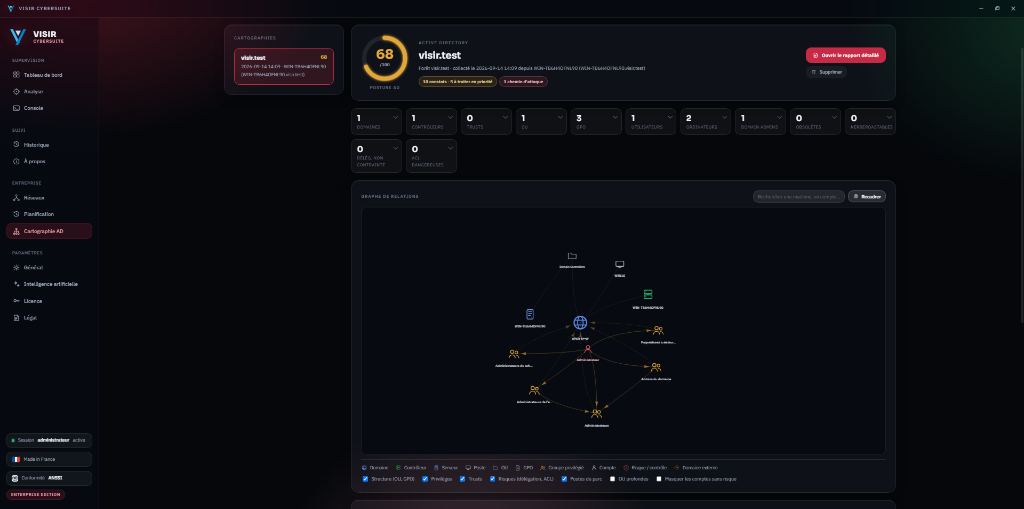
Task: Open Tableau de bord in sidebar
Action: [48, 74]
